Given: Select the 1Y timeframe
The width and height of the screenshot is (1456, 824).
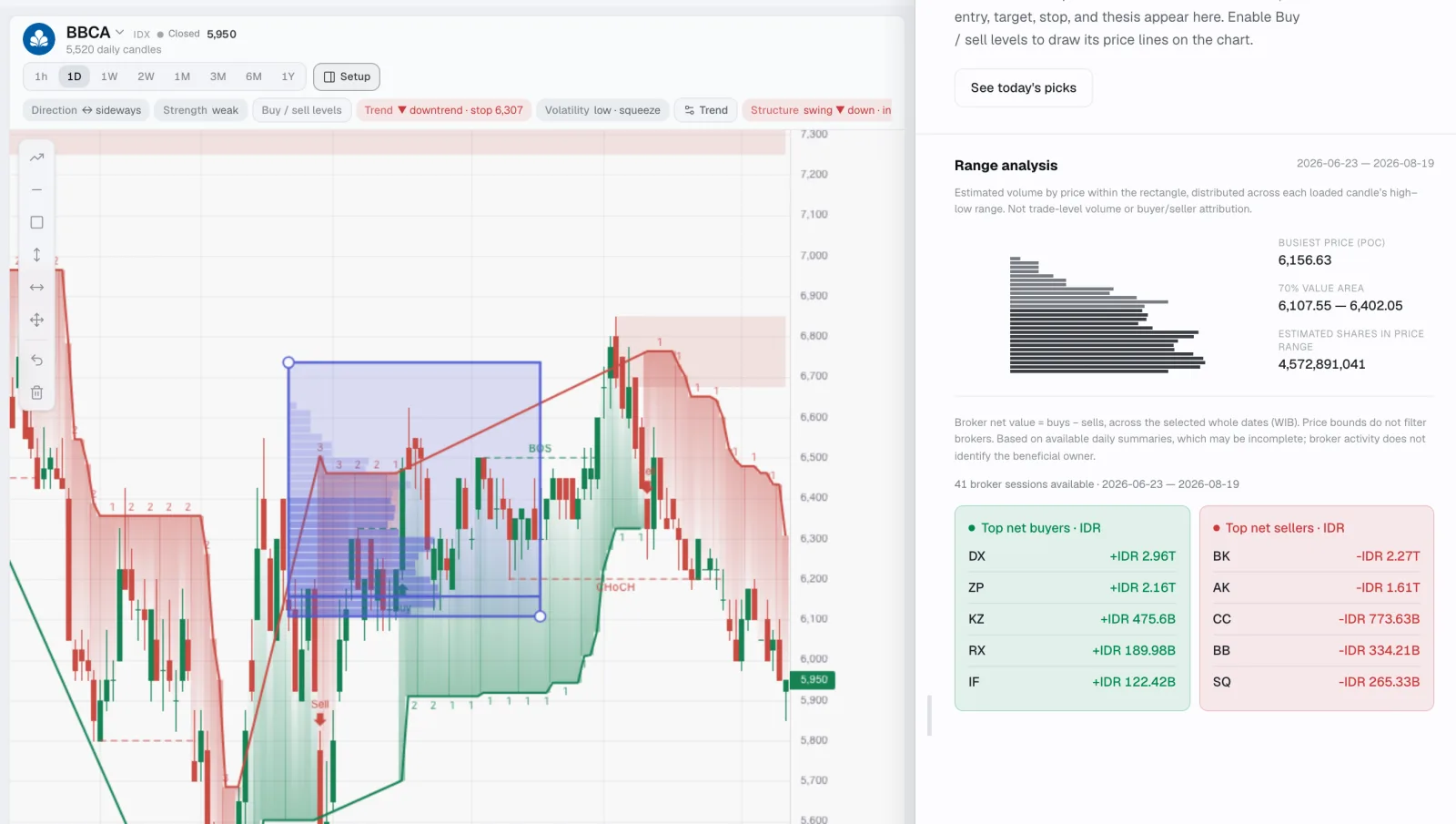Looking at the screenshot, I should [x=288, y=76].
